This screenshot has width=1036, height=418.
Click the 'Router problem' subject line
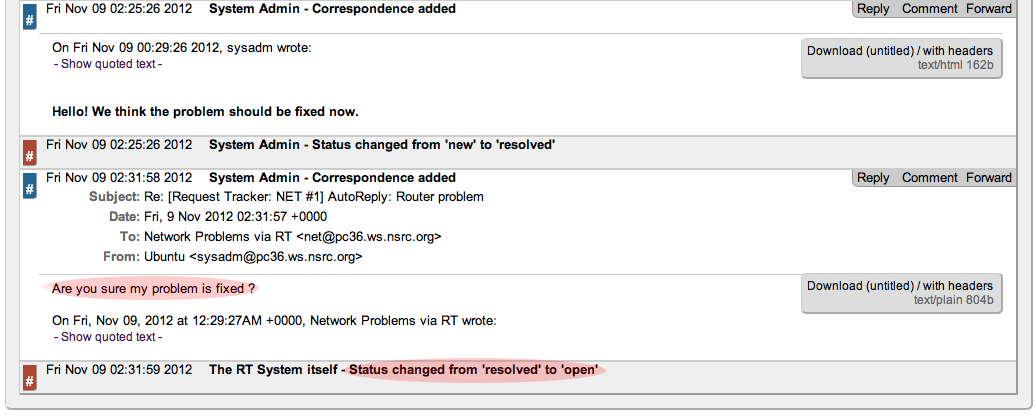point(314,197)
